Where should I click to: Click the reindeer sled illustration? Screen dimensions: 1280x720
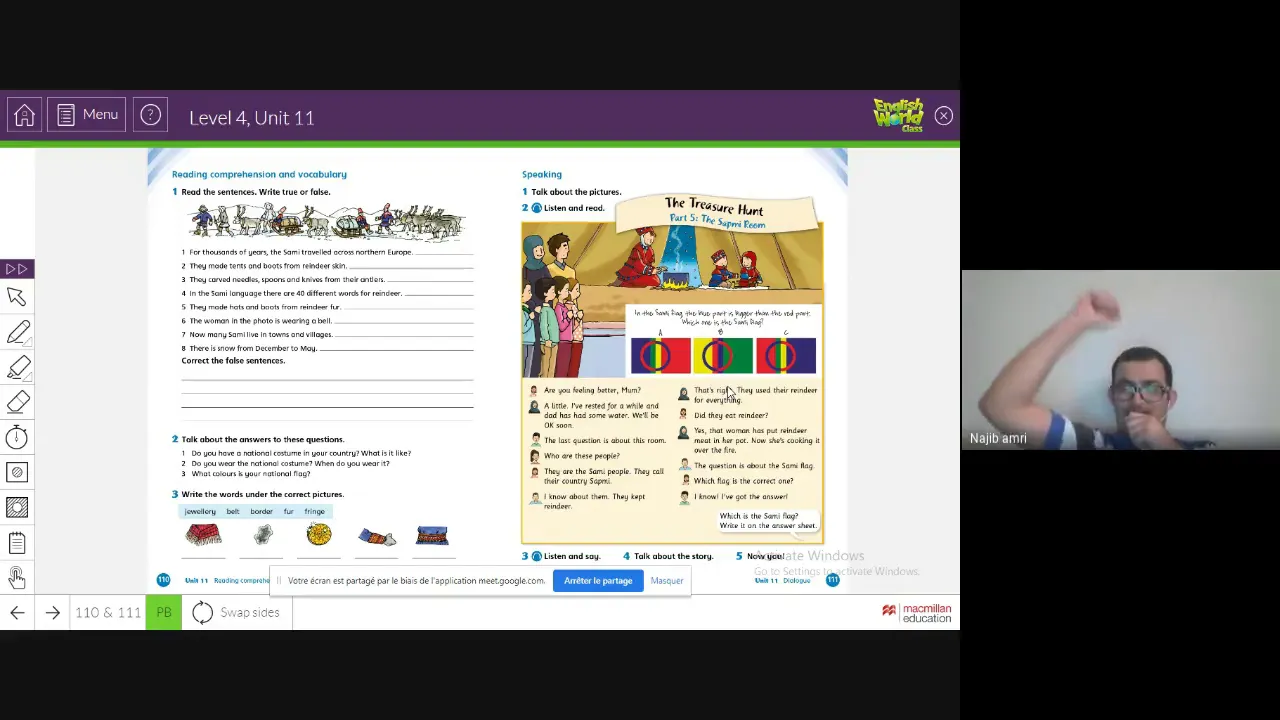[327, 222]
